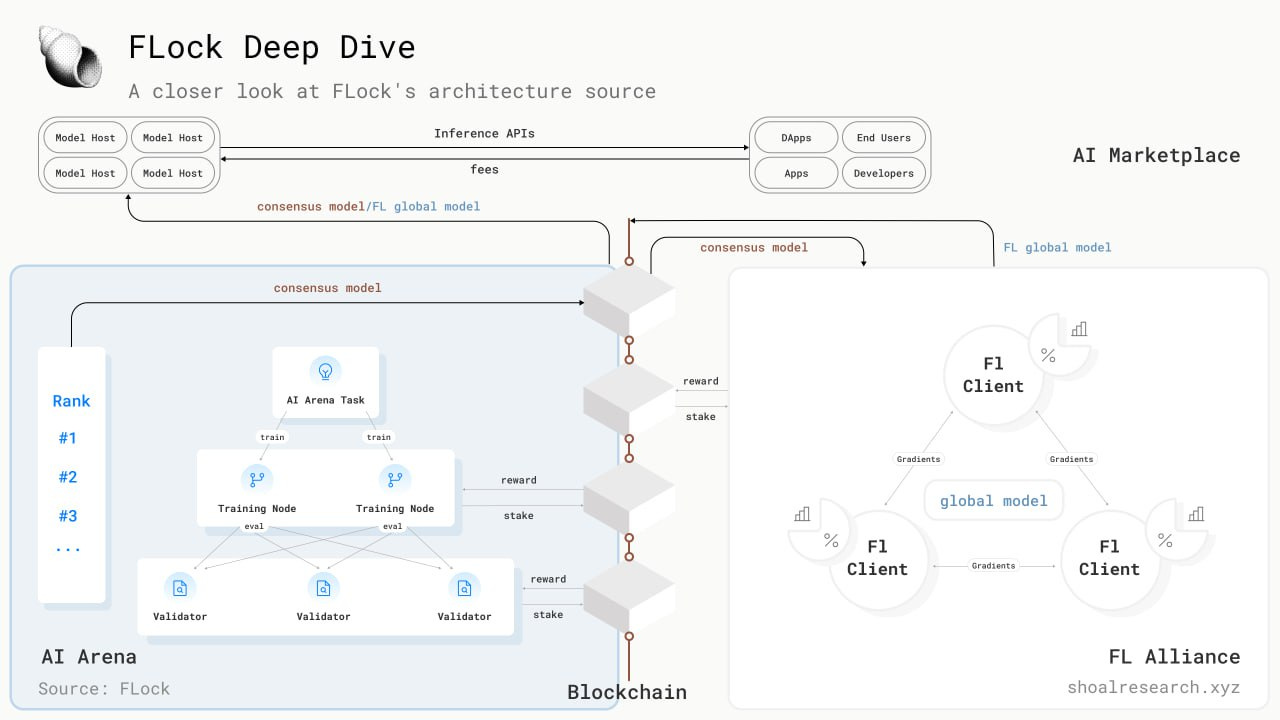The height and width of the screenshot is (720, 1280).
Task: Click the AI Arena panel label
Action: [89, 657]
